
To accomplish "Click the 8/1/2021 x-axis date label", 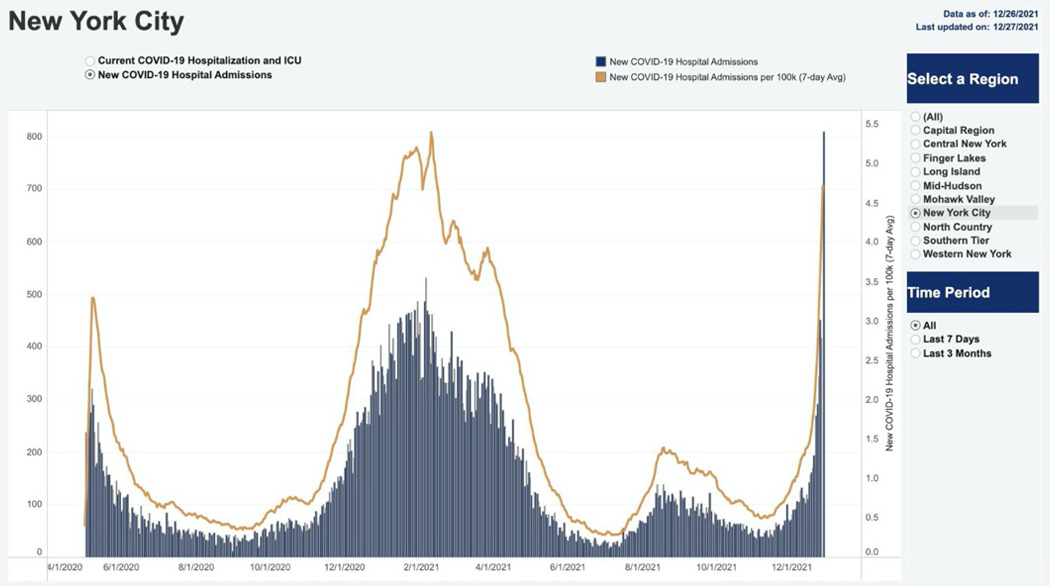I will click(x=643, y=567).
